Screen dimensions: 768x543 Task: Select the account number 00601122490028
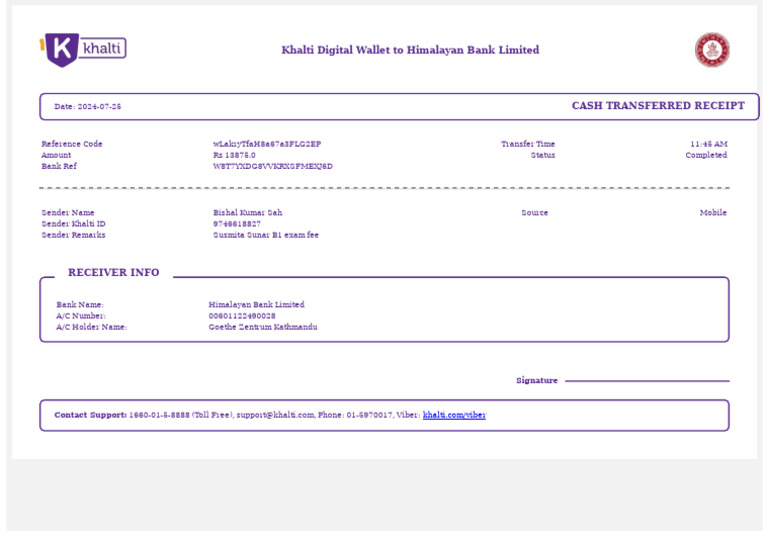tap(242, 316)
